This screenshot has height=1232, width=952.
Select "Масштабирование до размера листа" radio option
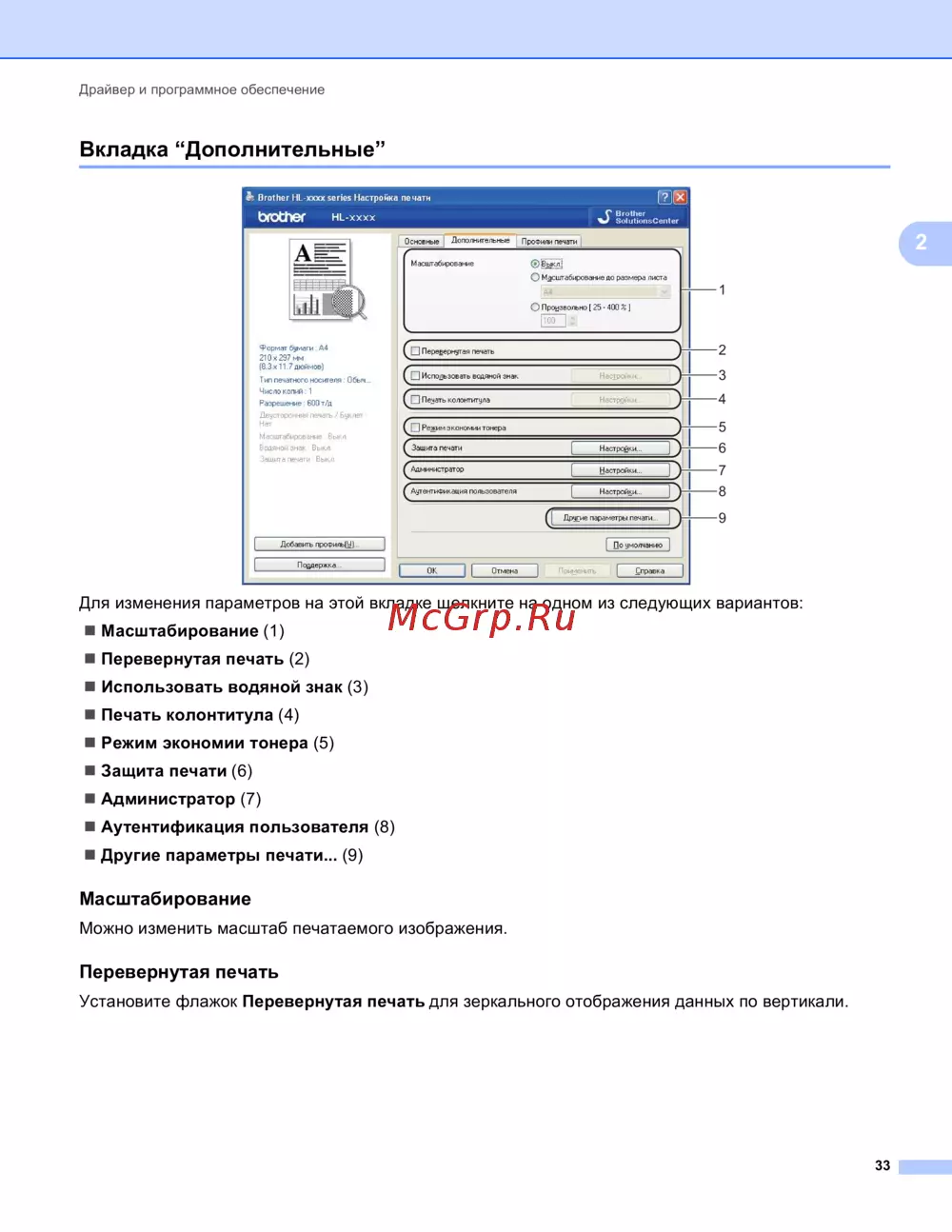[x=535, y=277]
